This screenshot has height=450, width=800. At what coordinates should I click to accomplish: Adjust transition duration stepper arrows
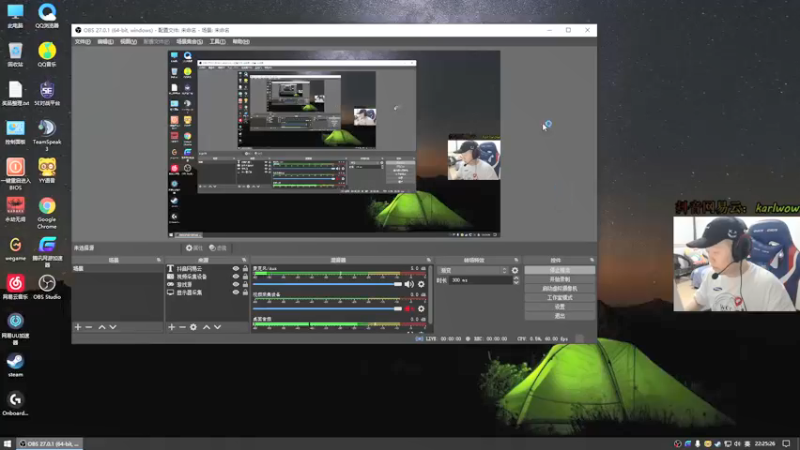pyautogui.click(x=516, y=280)
